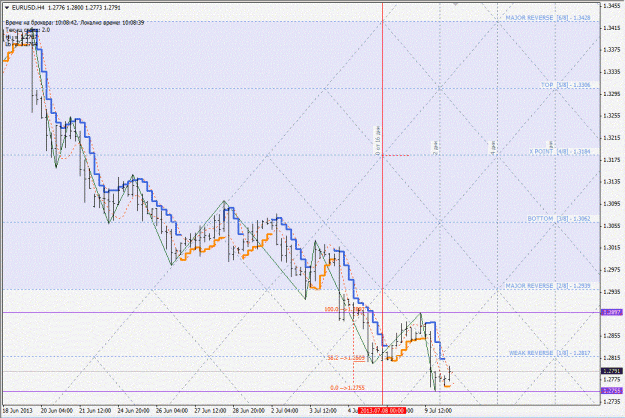Image resolution: width=625 pixels, height=418 pixels.
Task: Click the 3 Jul 12:00 time label
Action: pos(323,410)
